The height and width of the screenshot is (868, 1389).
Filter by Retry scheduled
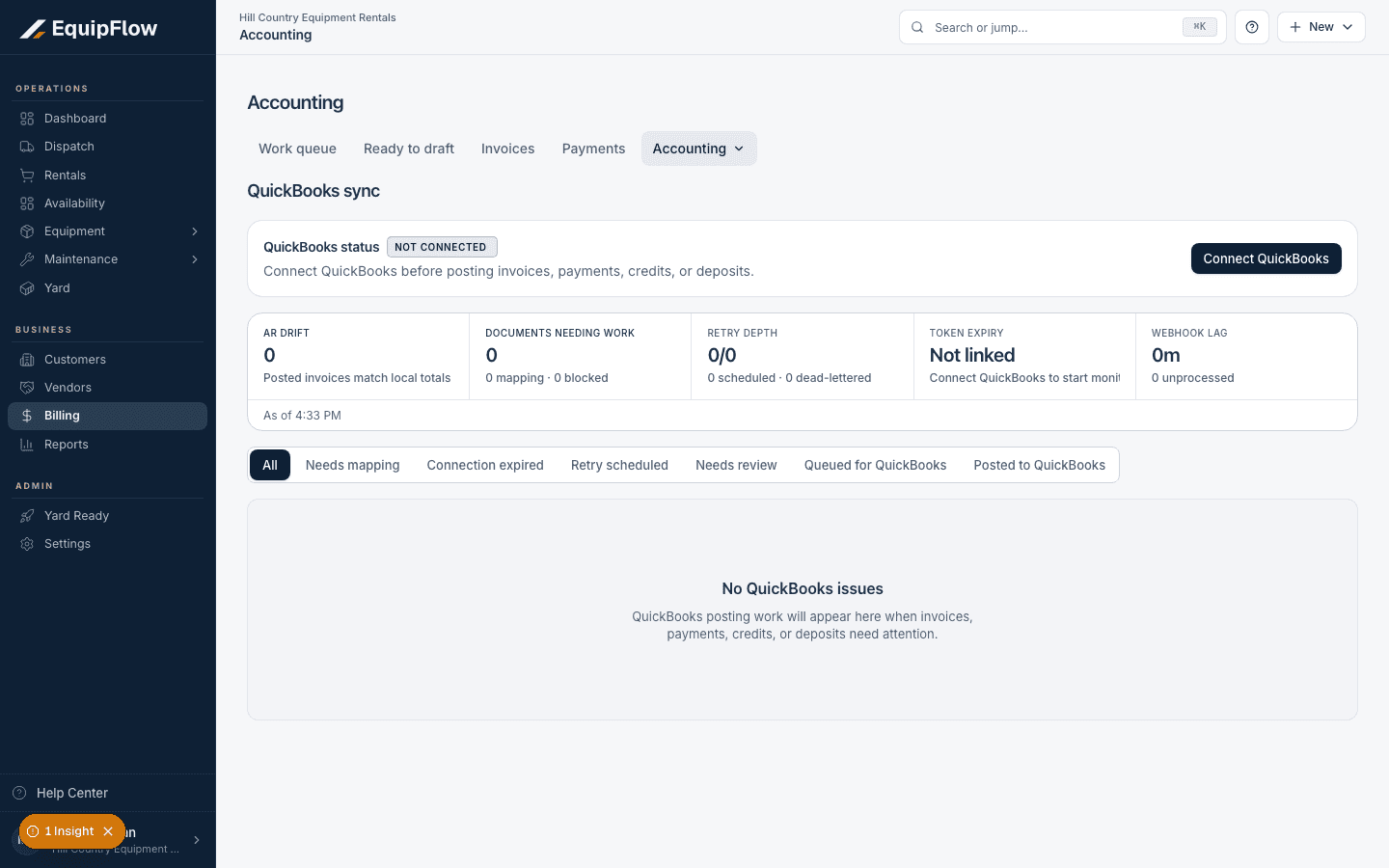tap(619, 465)
